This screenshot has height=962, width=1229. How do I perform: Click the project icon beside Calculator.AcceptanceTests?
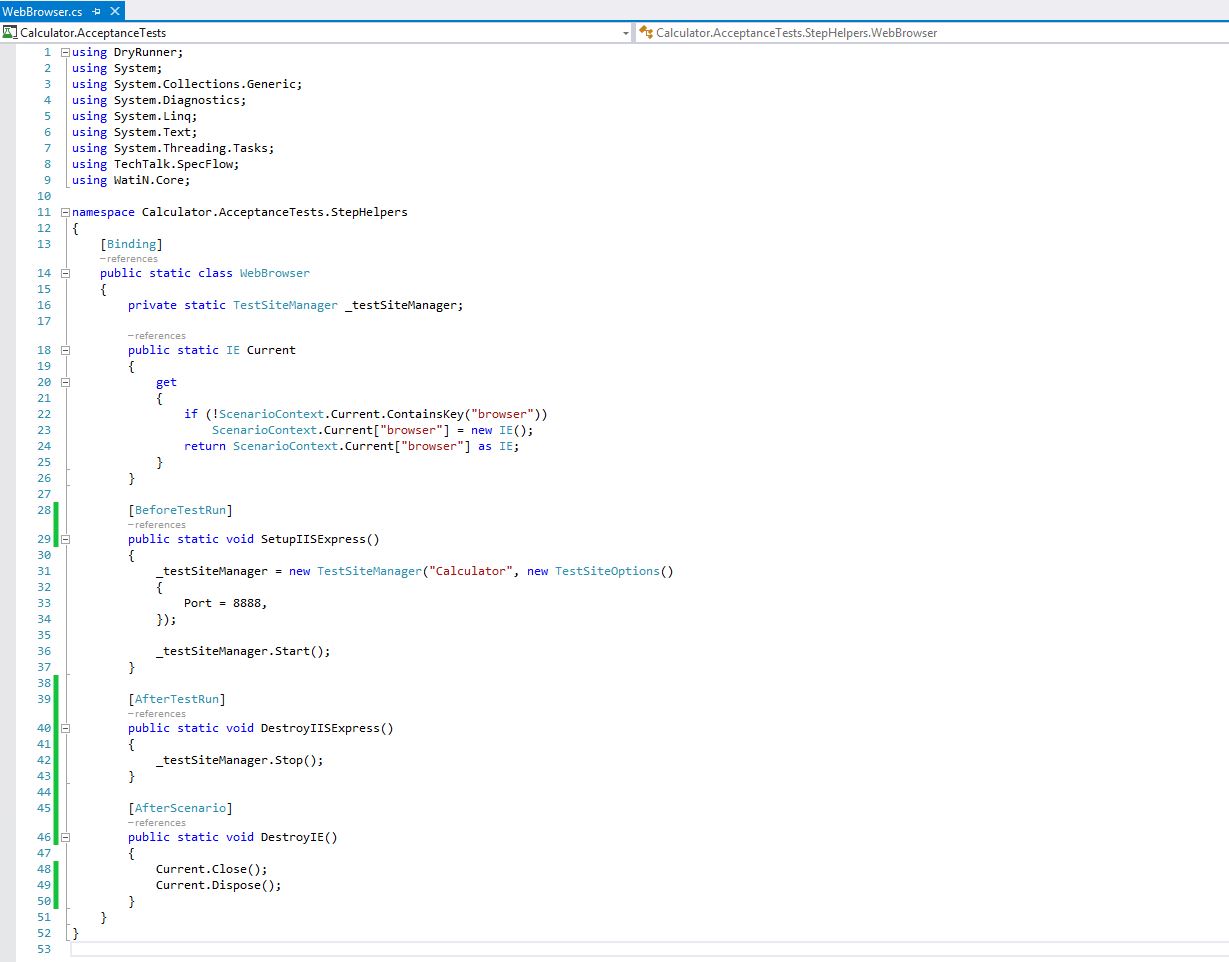tap(10, 32)
